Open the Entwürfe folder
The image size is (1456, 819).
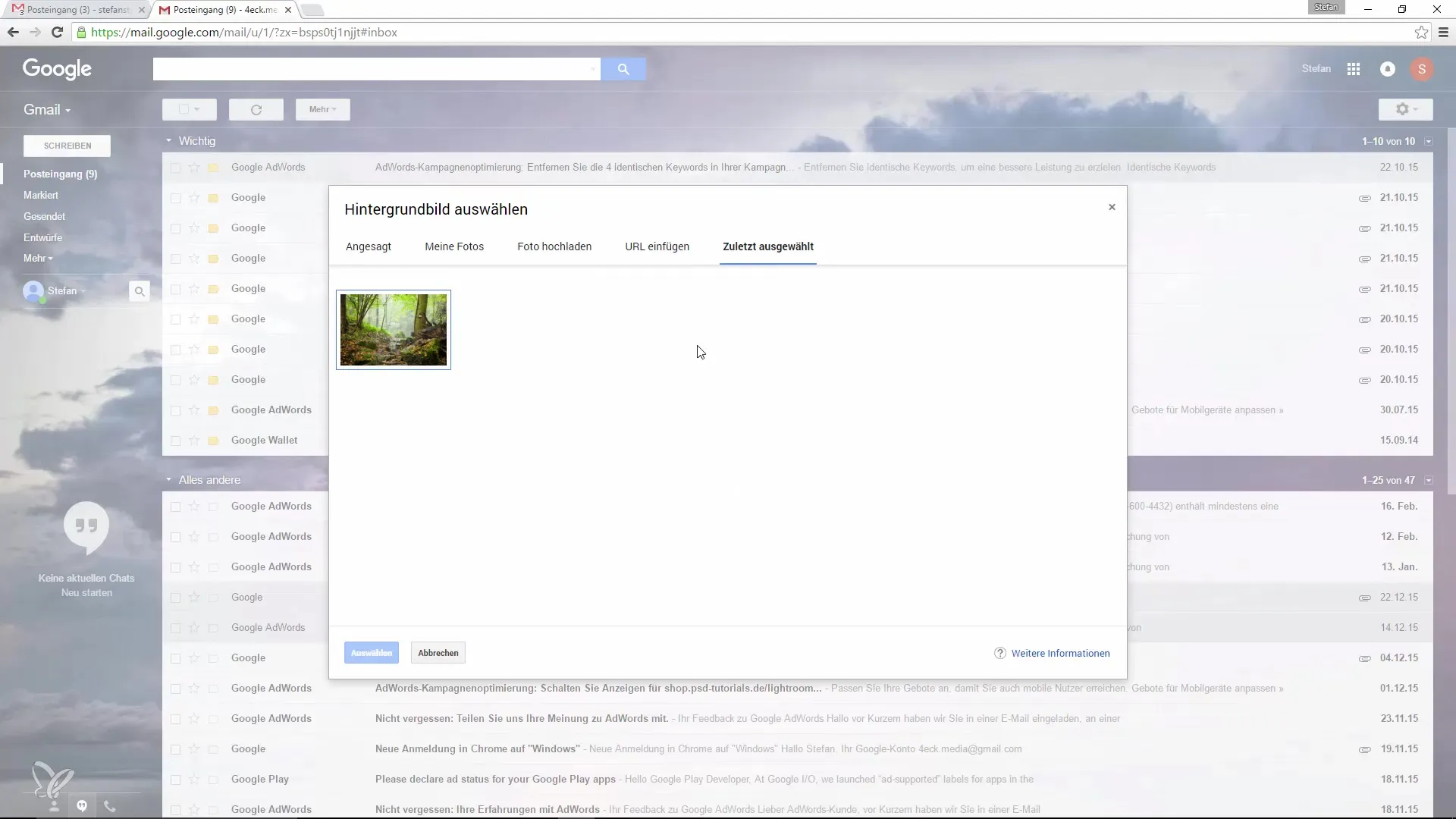click(x=42, y=237)
